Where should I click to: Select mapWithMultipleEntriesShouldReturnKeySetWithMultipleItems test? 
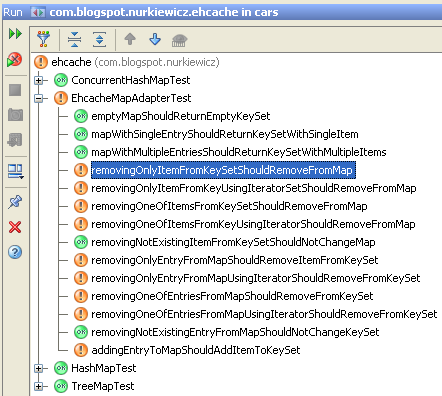tap(239, 152)
